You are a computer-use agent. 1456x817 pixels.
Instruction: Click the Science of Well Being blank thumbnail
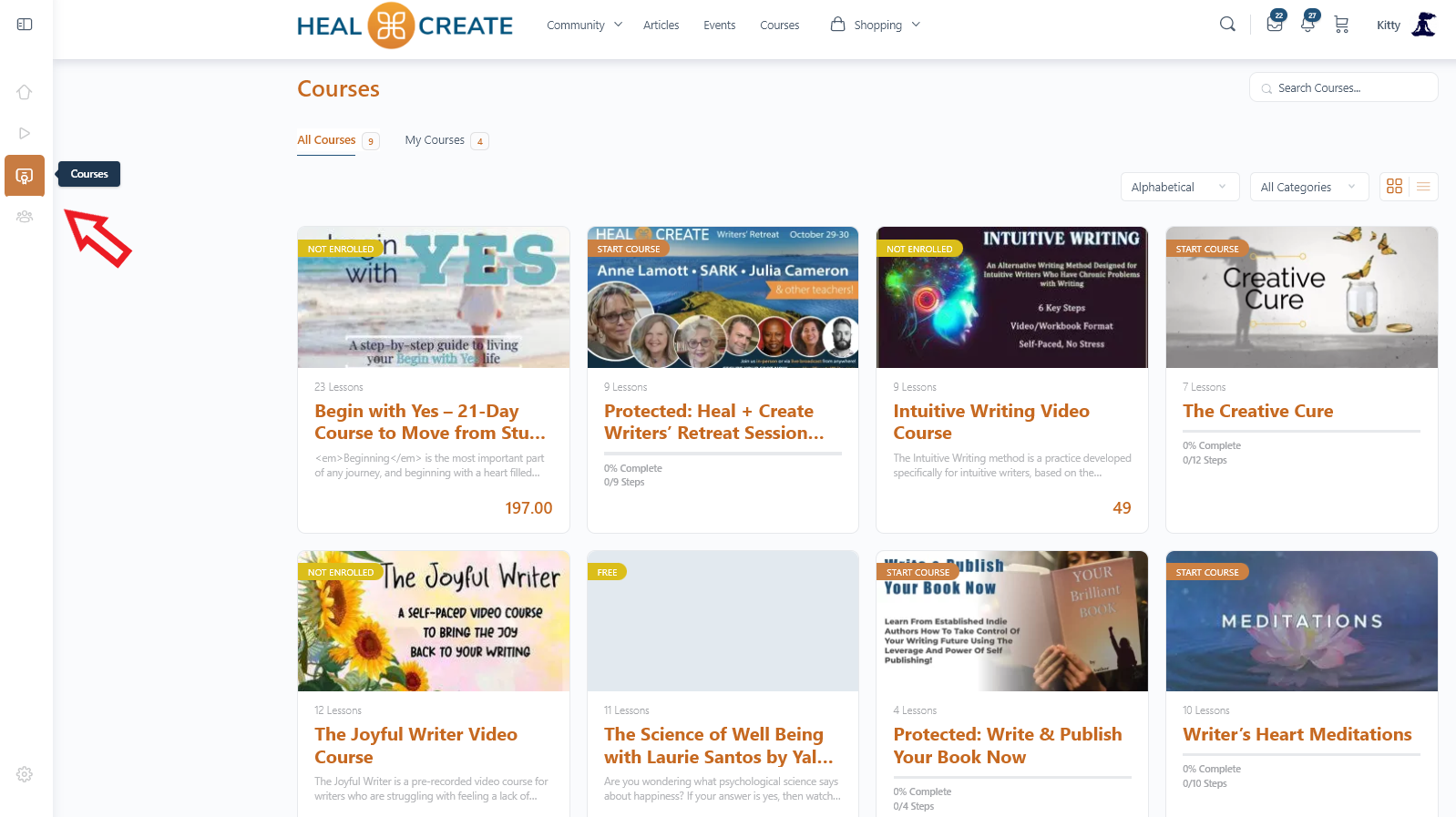723,621
